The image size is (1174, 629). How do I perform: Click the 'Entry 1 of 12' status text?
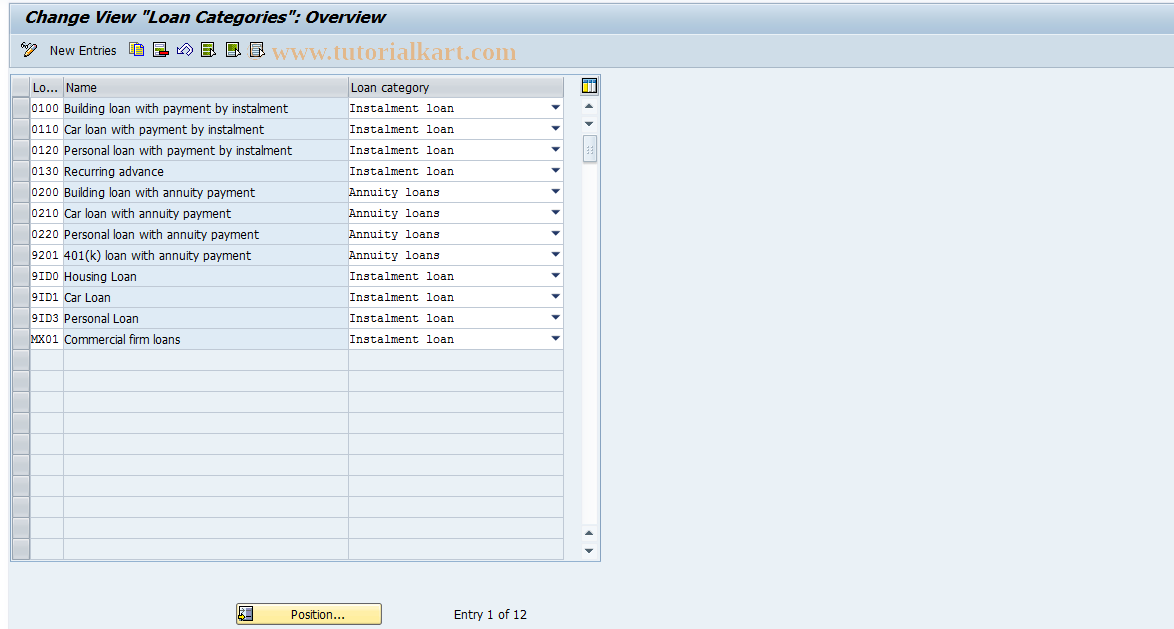[x=490, y=614]
